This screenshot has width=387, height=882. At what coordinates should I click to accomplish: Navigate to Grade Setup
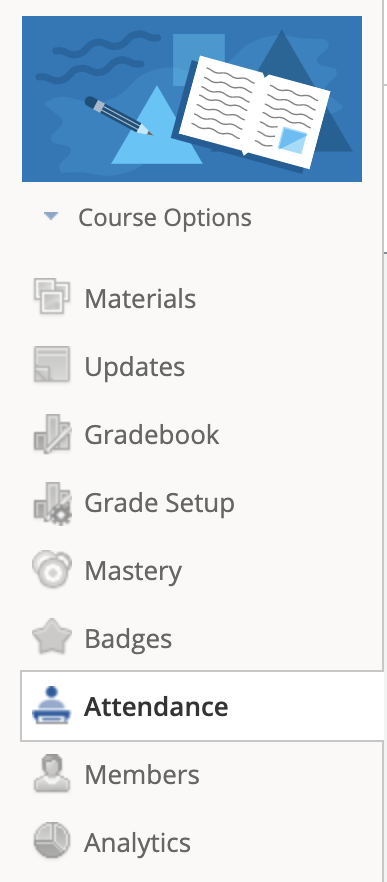159,503
